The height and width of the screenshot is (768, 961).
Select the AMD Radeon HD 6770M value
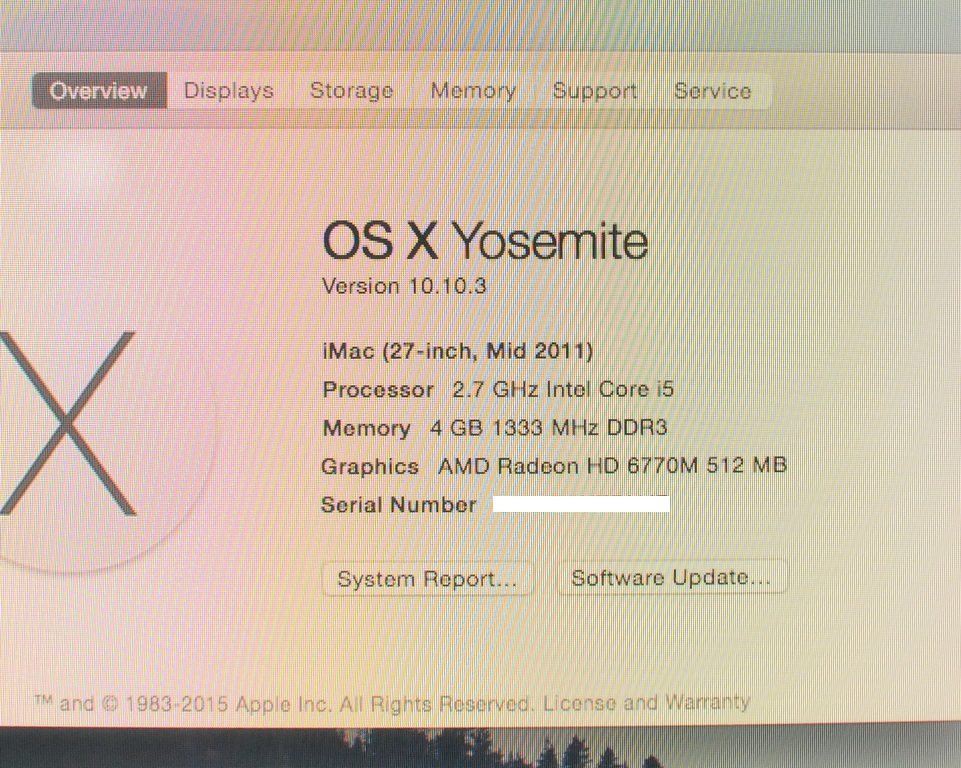pyautogui.click(x=612, y=465)
